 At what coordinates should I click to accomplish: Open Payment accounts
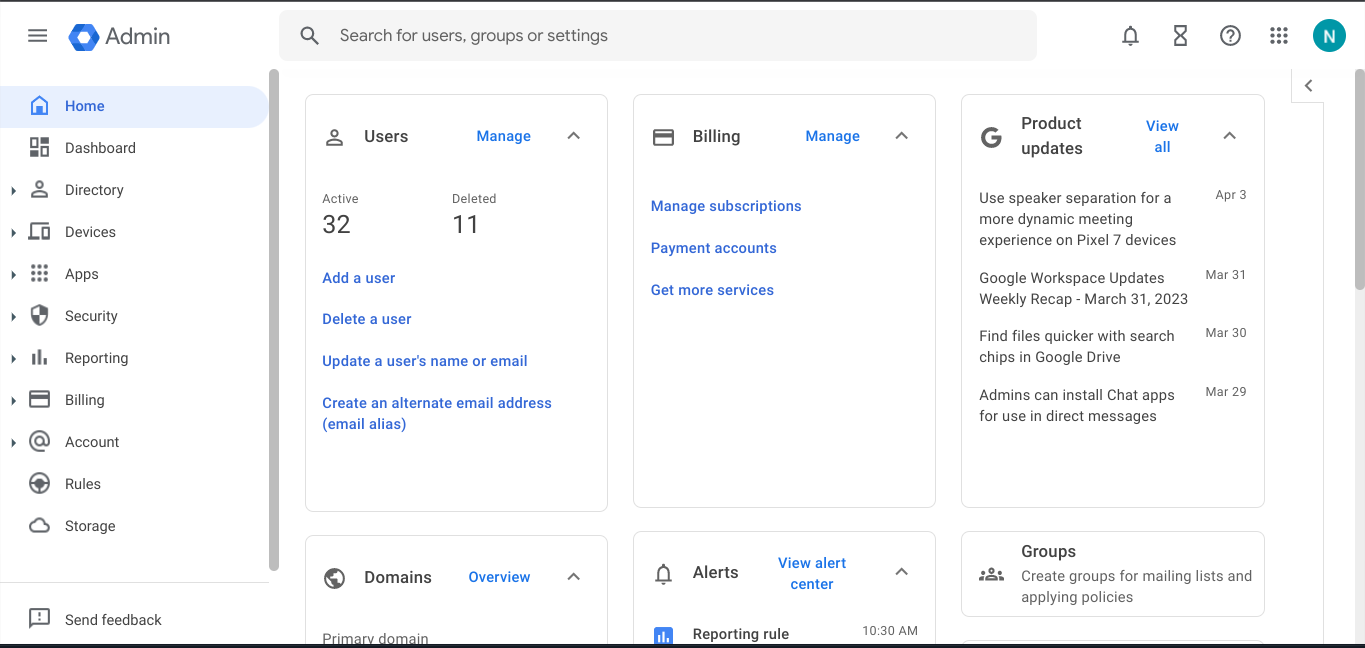[714, 248]
